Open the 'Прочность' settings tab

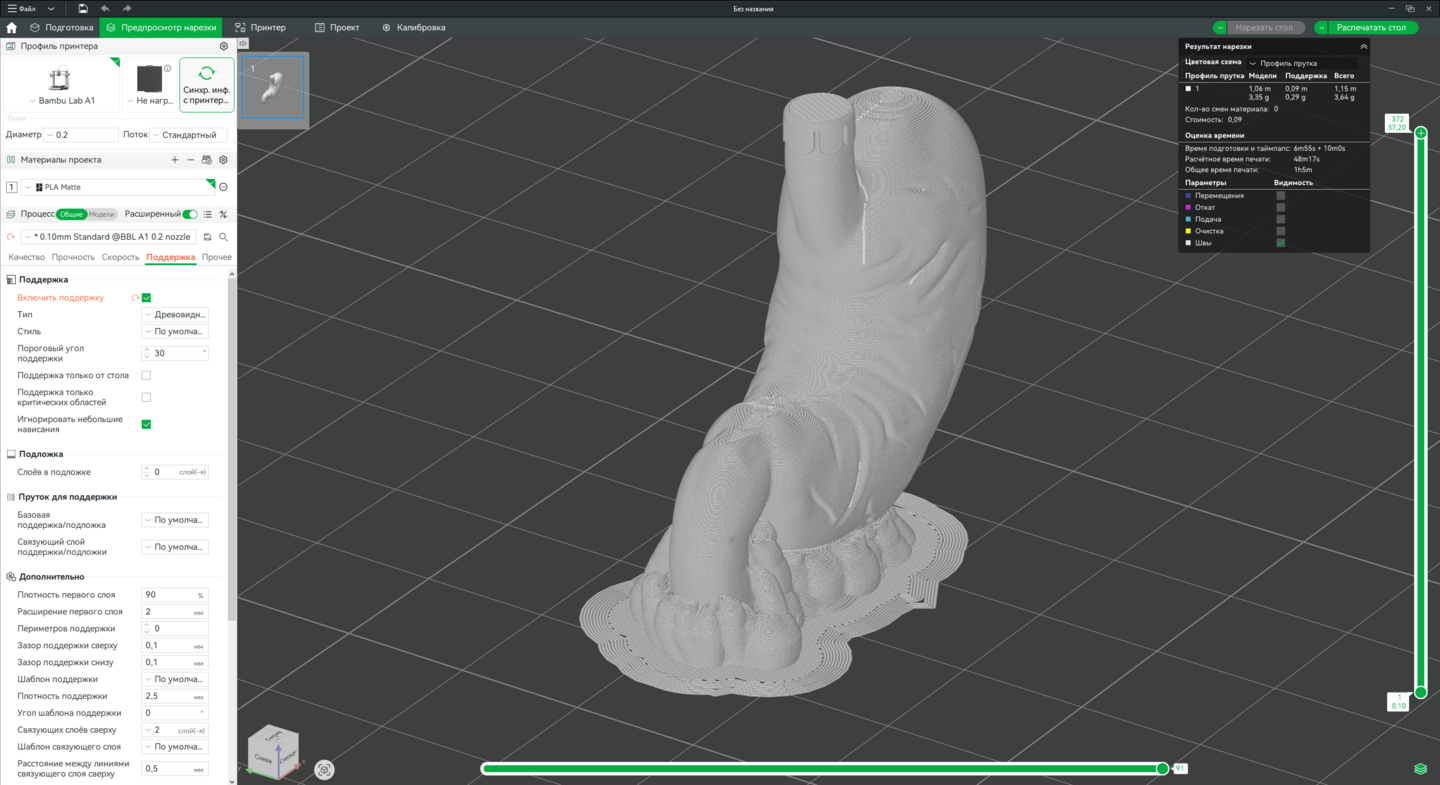(73, 257)
